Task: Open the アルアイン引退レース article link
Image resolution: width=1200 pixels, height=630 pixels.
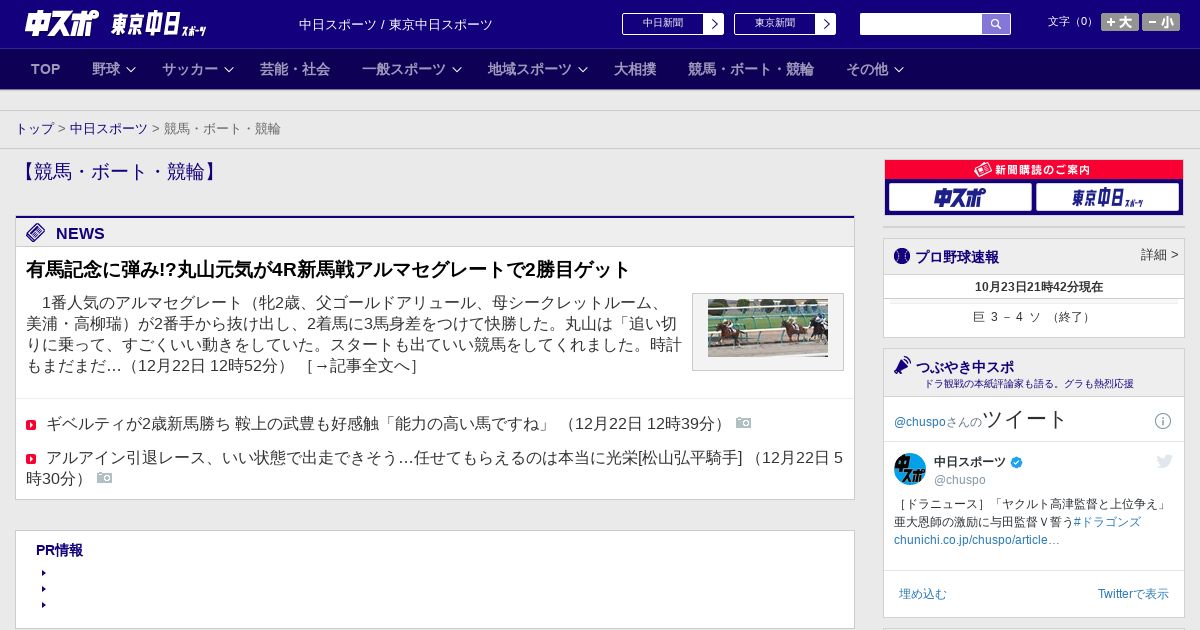Action: pos(394,458)
